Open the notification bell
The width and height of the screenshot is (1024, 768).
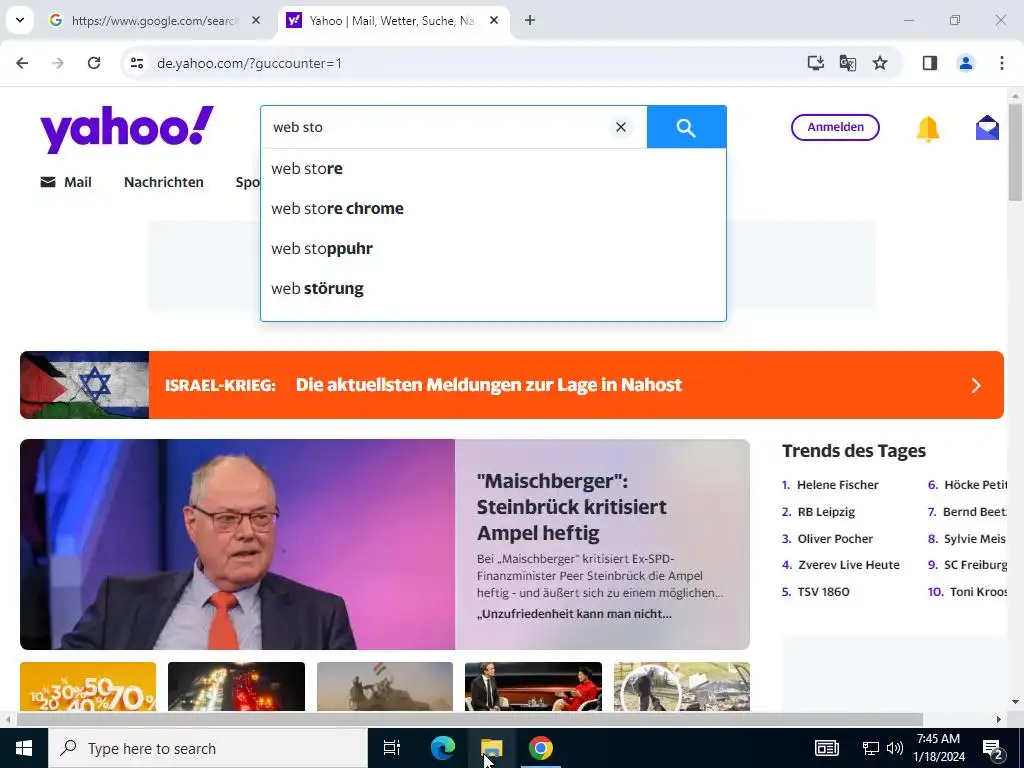pyautogui.click(x=928, y=129)
